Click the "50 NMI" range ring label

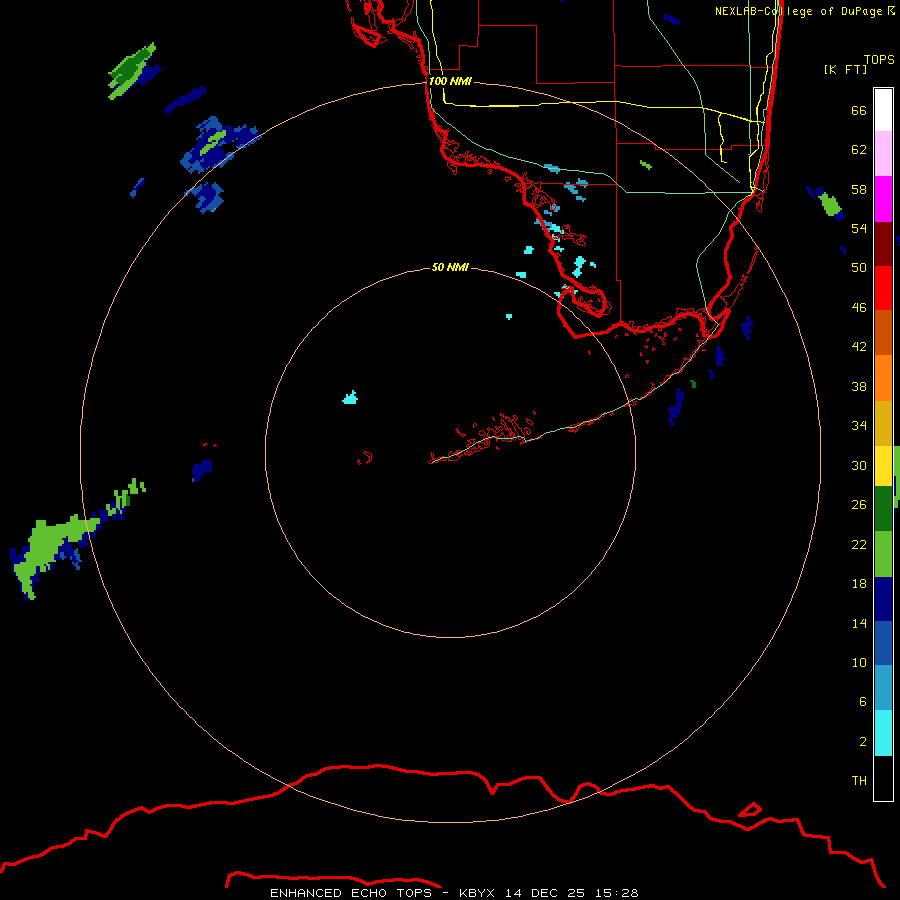(450, 267)
